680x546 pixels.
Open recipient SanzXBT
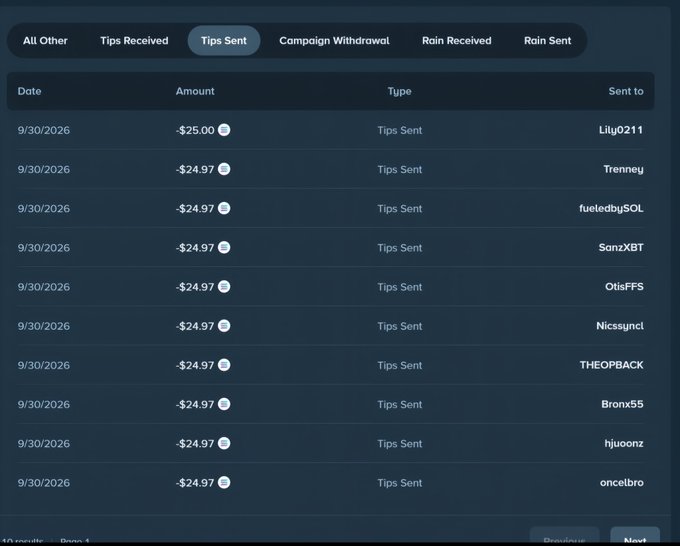[621, 248]
